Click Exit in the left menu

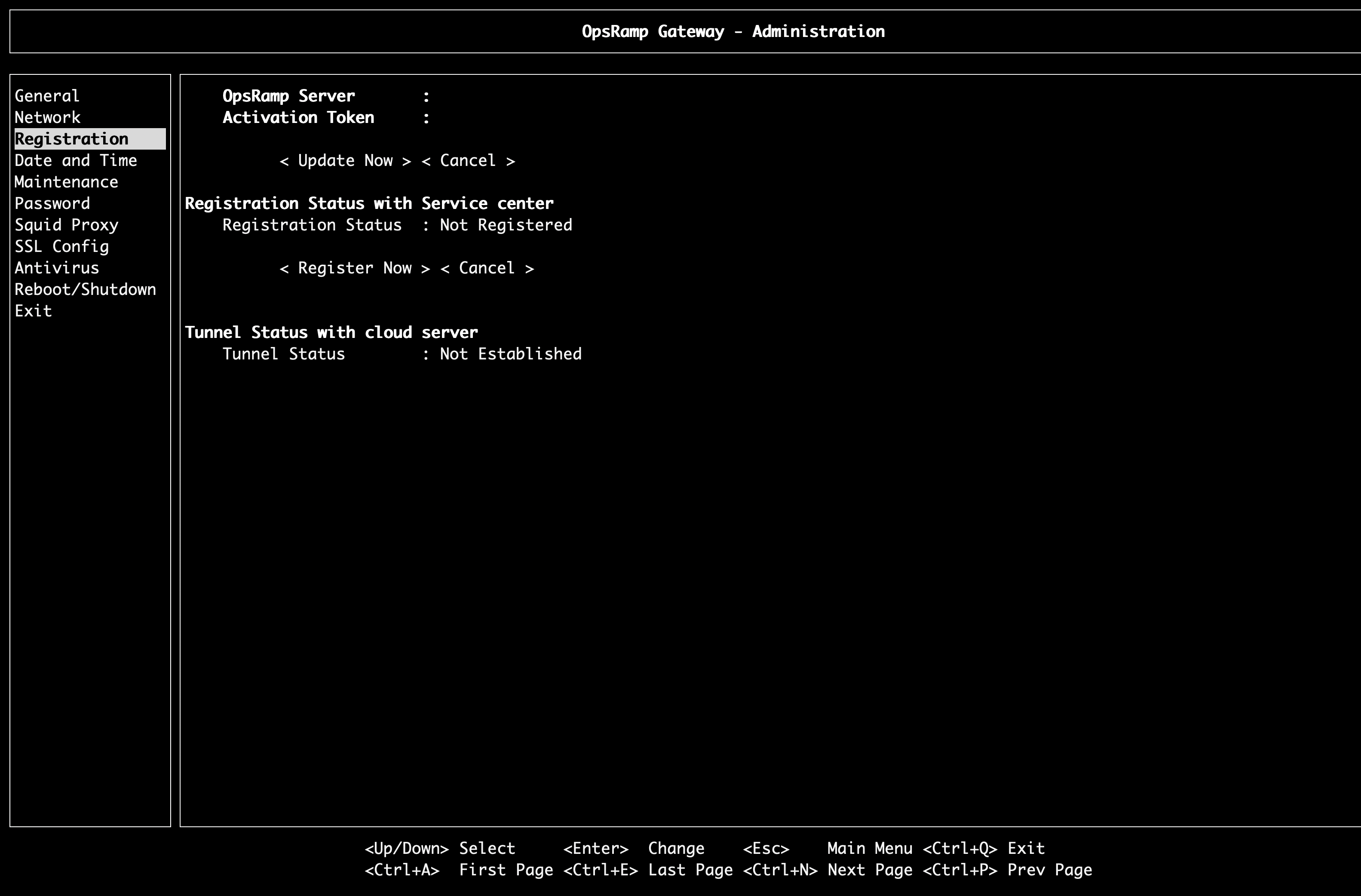[x=33, y=311]
